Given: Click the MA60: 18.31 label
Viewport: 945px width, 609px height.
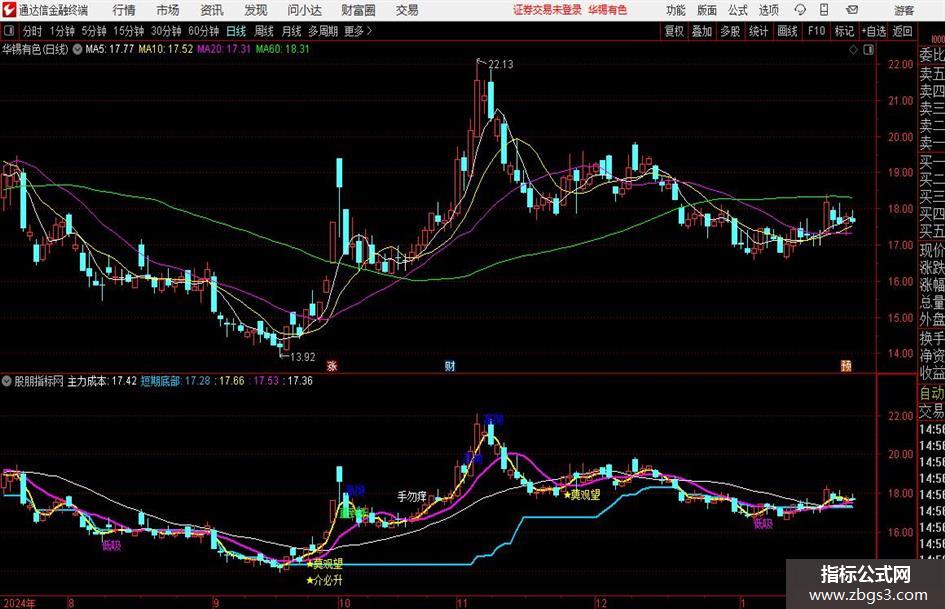Looking at the screenshot, I should (x=283, y=49).
